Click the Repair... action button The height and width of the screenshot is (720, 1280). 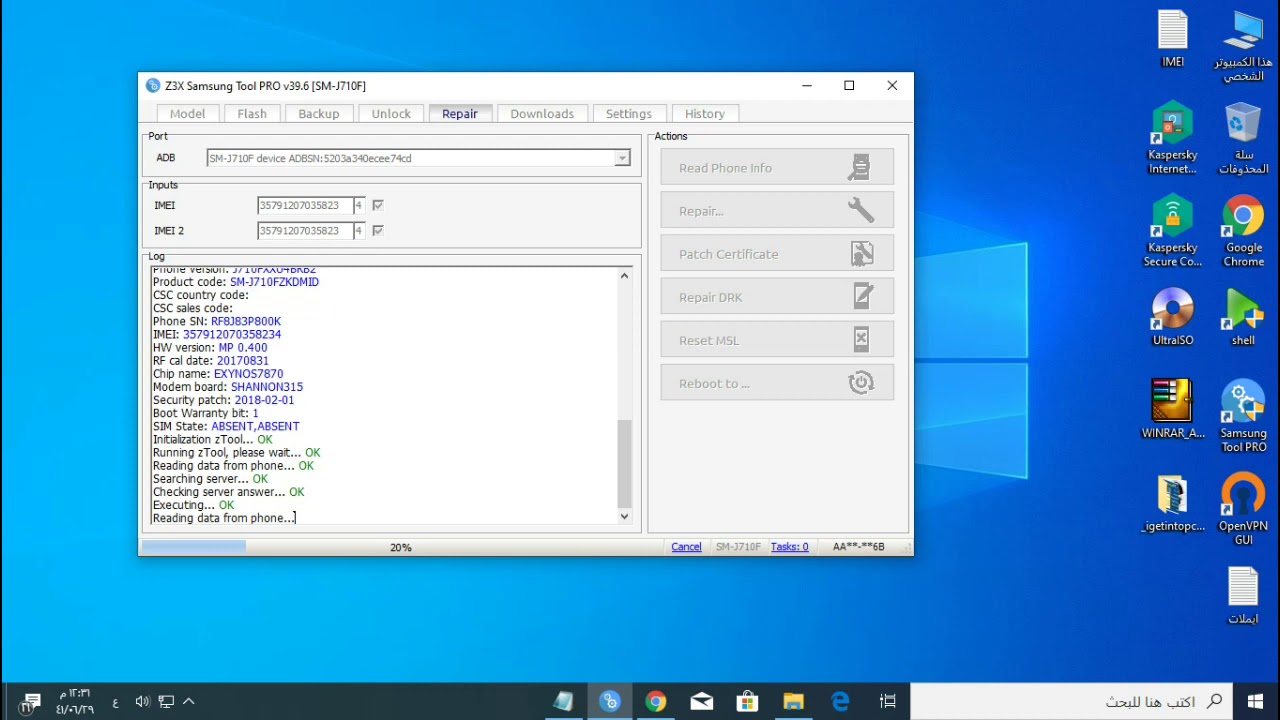point(777,211)
